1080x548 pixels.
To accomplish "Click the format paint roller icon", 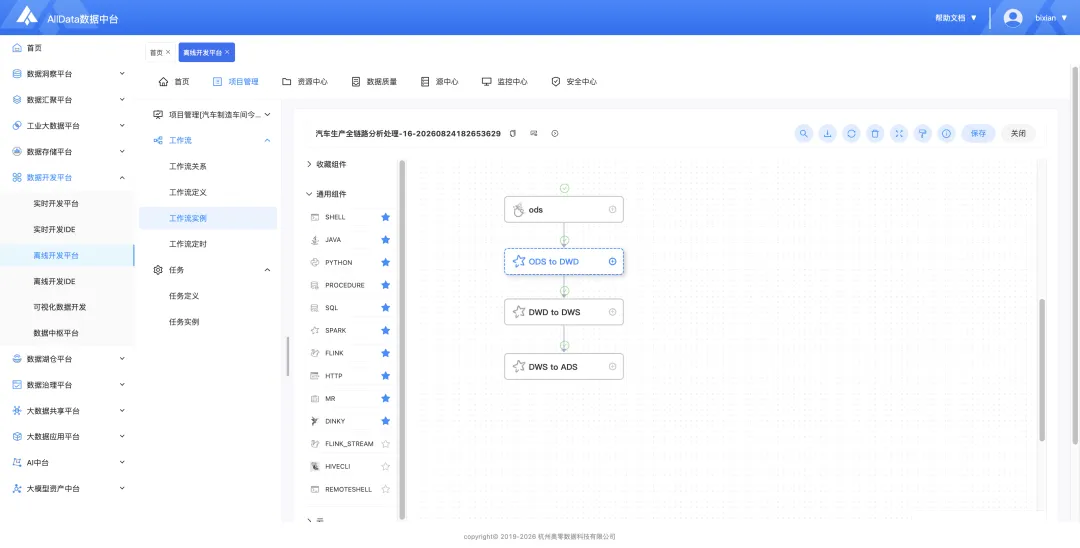I will [923, 134].
